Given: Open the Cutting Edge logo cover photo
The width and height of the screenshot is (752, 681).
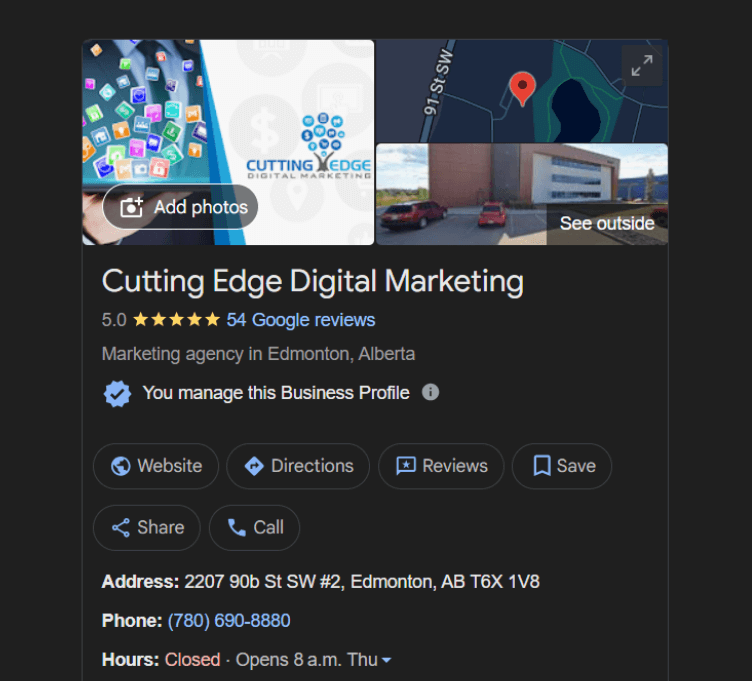Looking at the screenshot, I should (x=228, y=142).
